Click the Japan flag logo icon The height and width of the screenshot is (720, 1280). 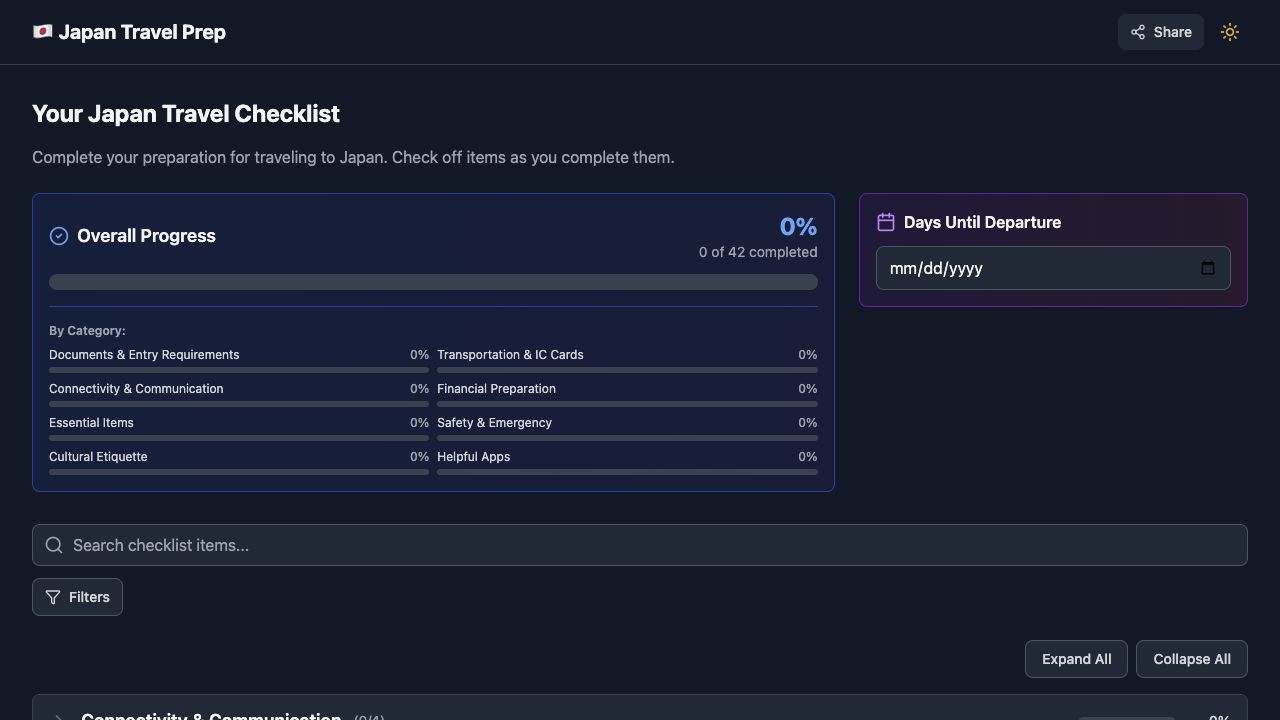pos(42,32)
